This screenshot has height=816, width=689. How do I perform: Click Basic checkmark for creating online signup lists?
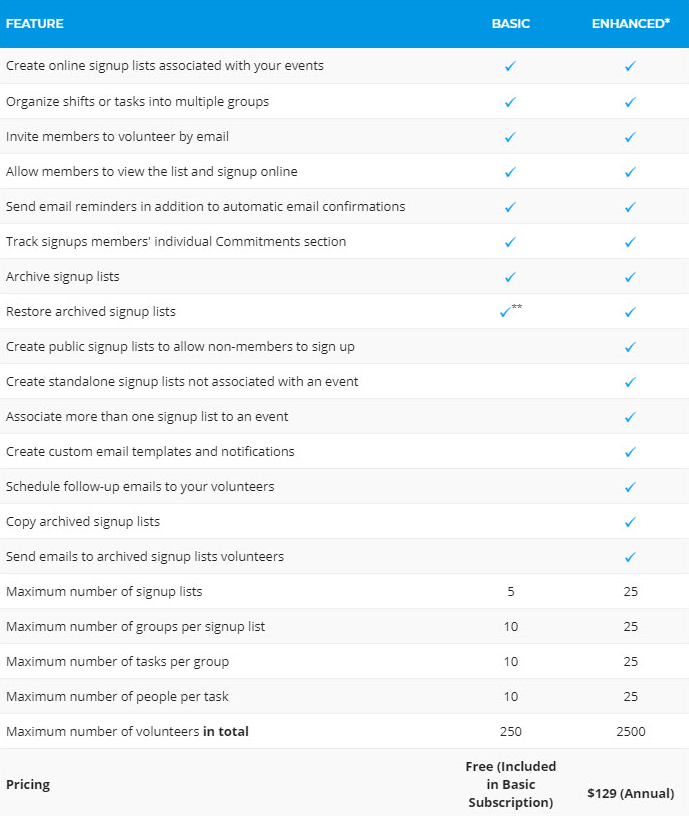[510, 66]
